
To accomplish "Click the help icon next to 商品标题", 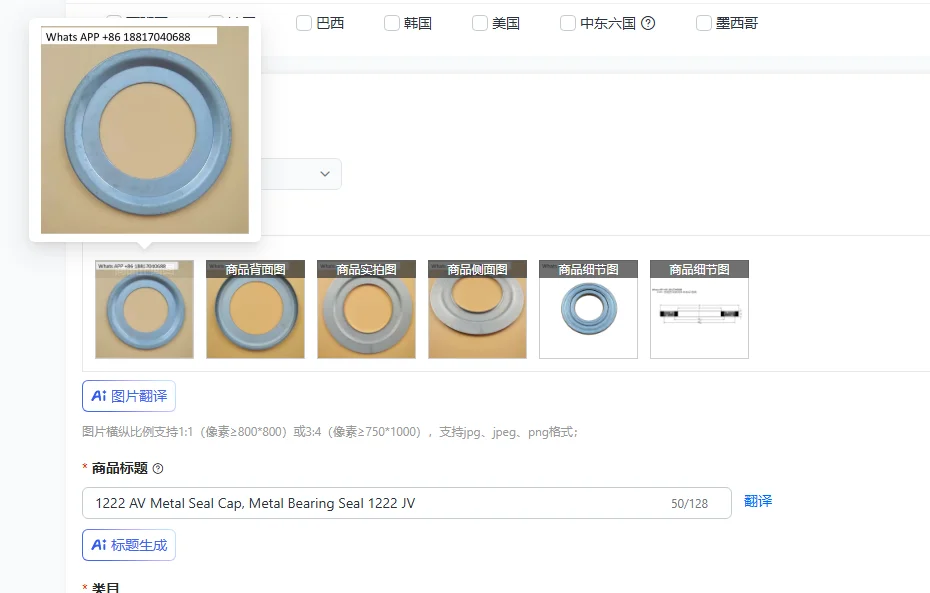I will pyautogui.click(x=156, y=467).
